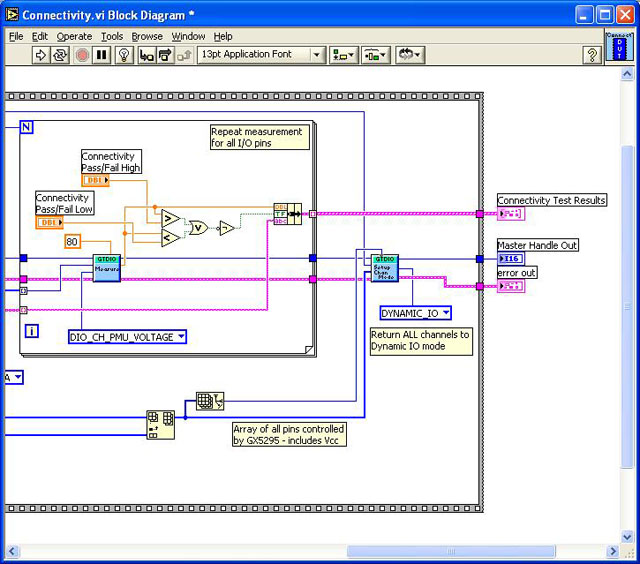This screenshot has height=564, width=640.
Task: Open the Align Objects dropdown
Action: pos(344,55)
